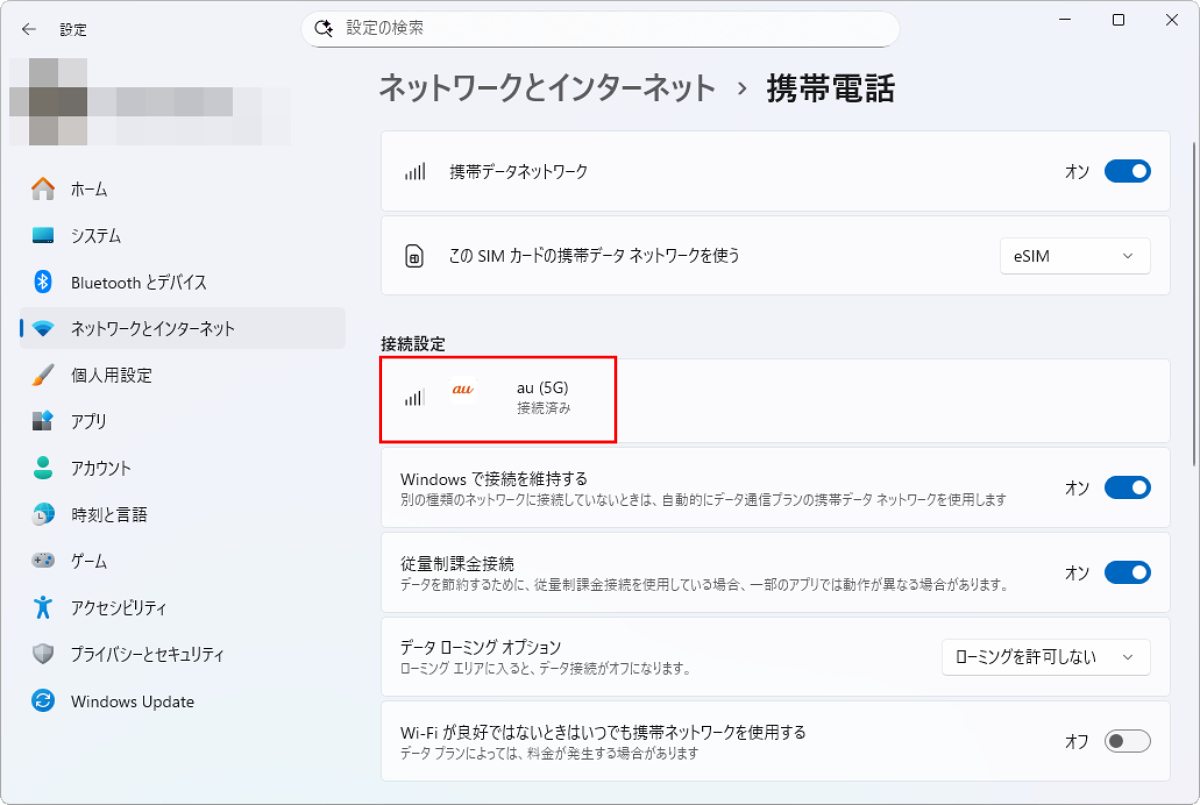Viewport: 1200px width, 805px height.
Task: Open 個人用設定 category
Action: [182, 375]
